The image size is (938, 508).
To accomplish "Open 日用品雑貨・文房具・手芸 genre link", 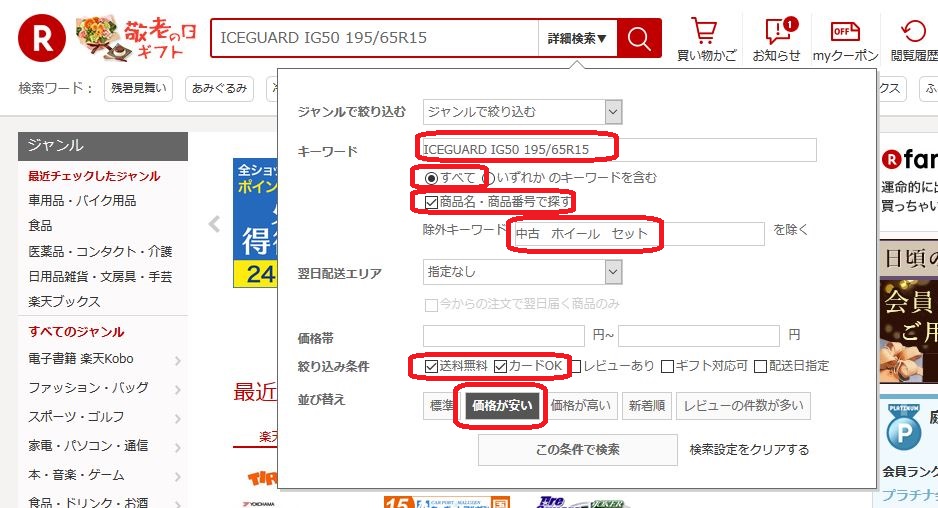I will (x=100, y=276).
